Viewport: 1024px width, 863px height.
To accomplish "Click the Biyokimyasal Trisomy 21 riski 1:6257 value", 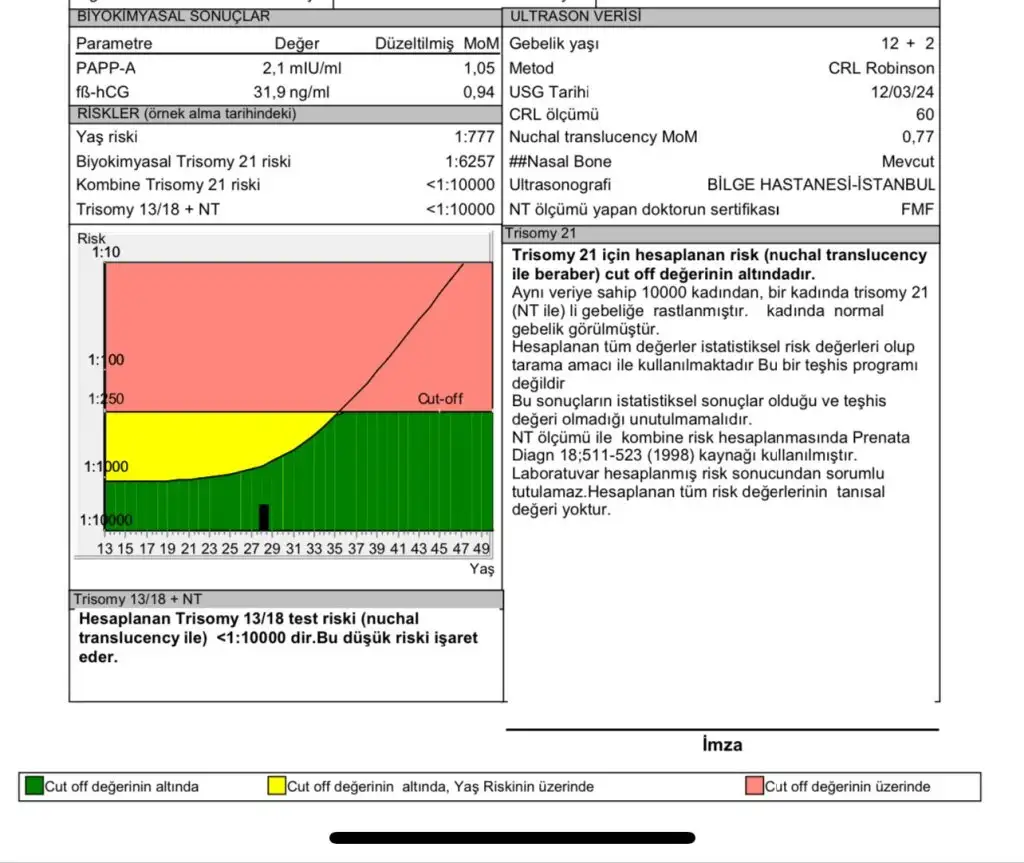I will [470, 161].
